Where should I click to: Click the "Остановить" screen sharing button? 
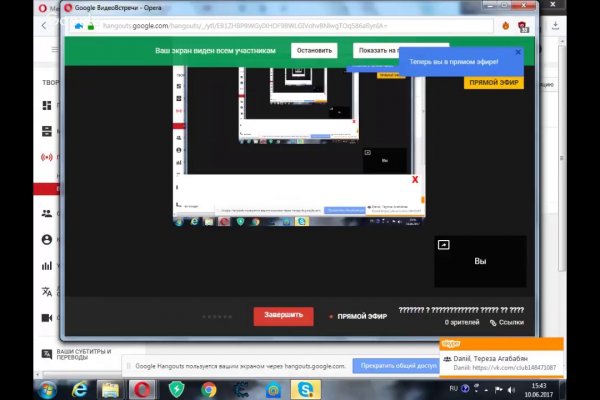coord(314,50)
